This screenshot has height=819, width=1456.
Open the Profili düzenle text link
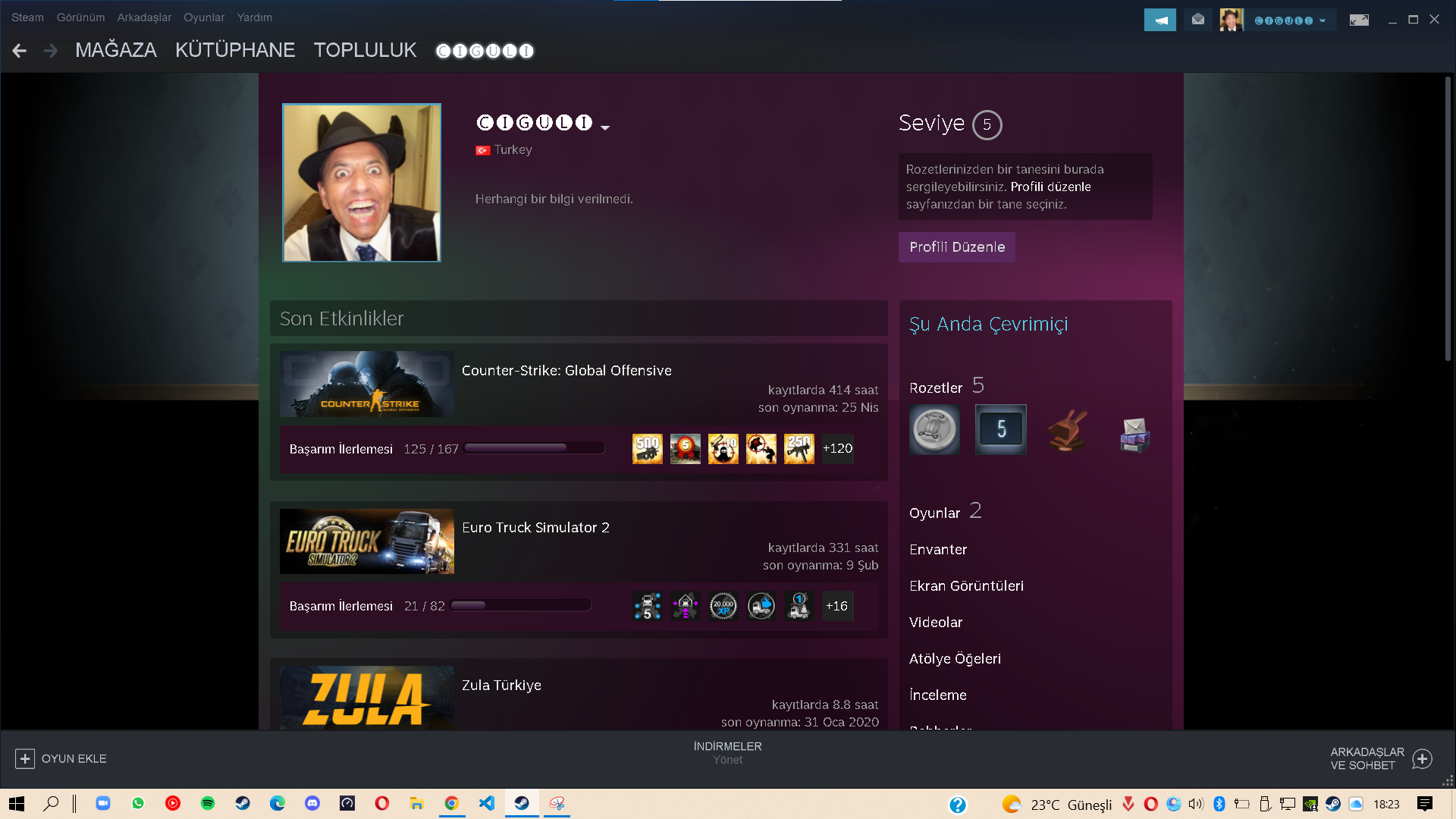1050,187
